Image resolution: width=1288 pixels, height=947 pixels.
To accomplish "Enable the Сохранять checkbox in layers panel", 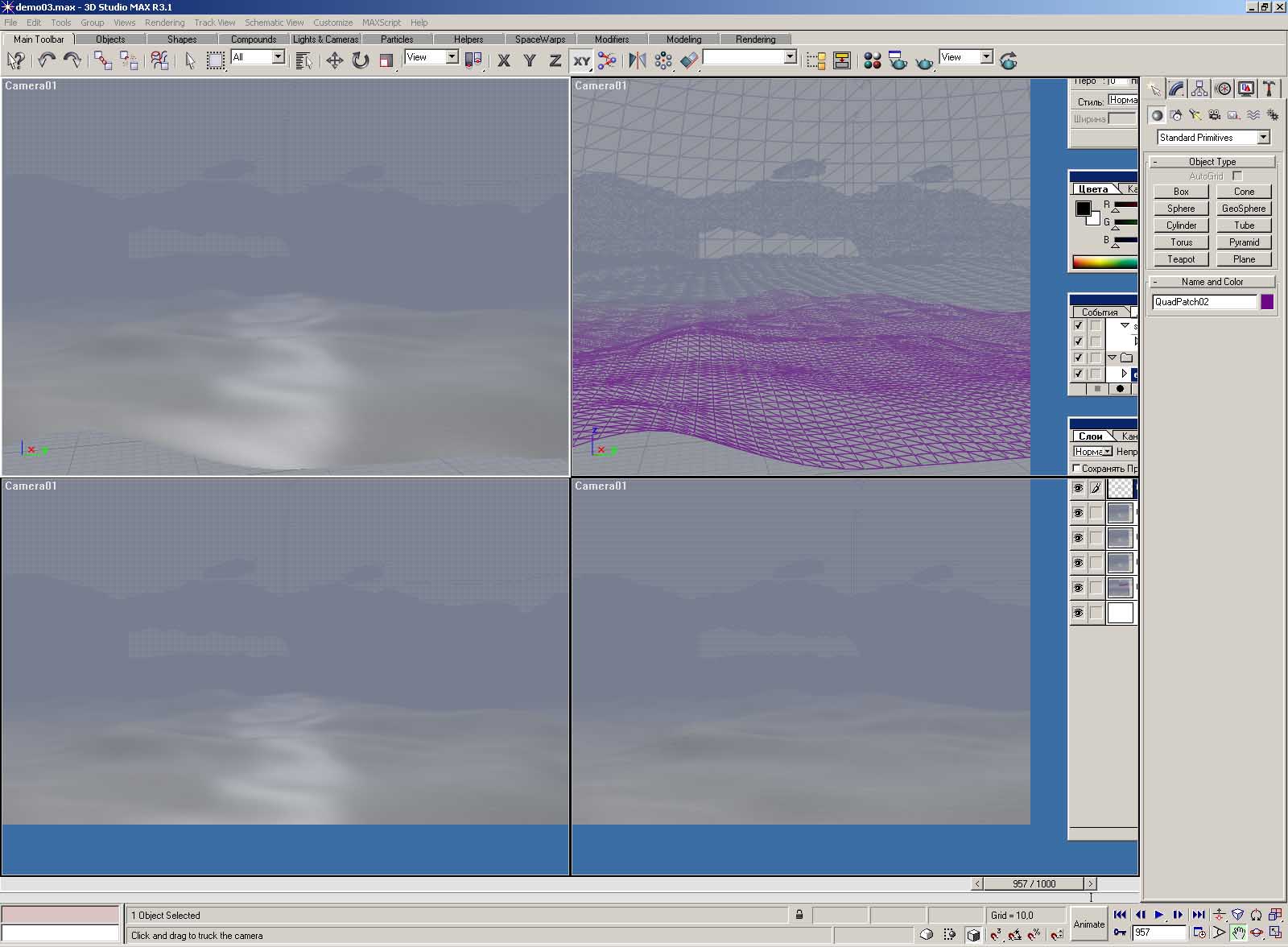I will (1076, 468).
